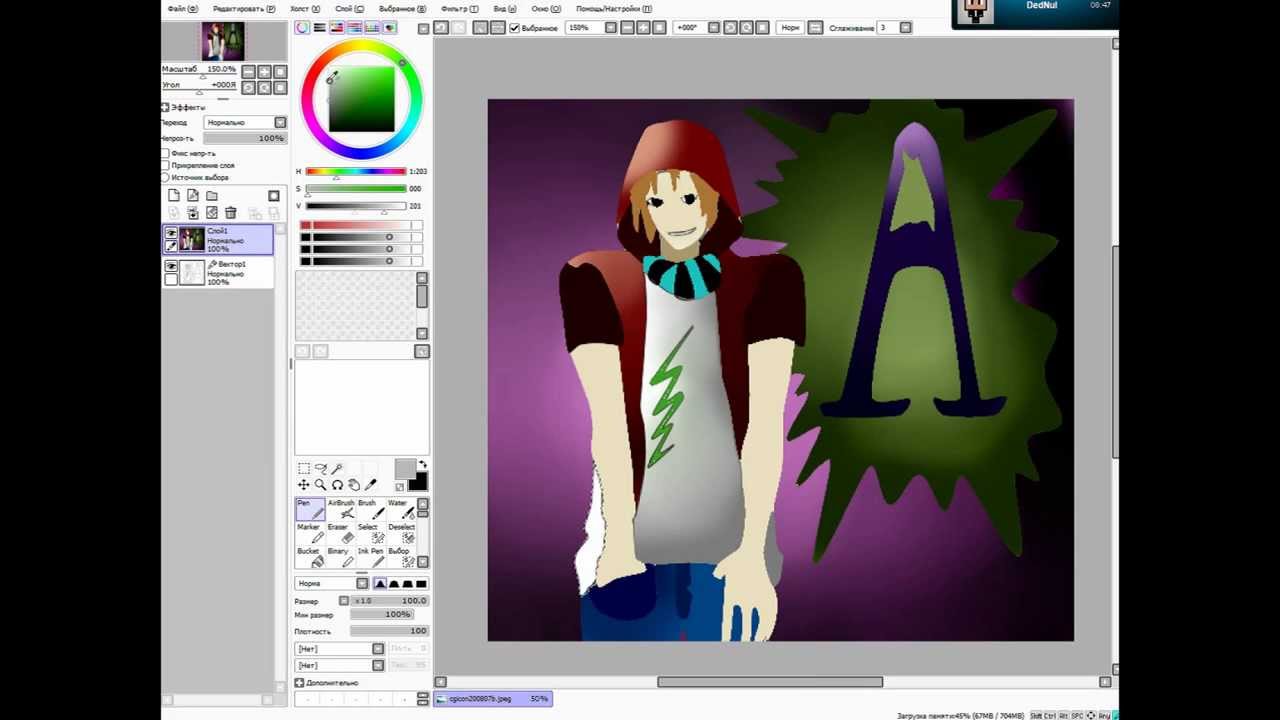Toggle HSV sliders panel display
The width and height of the screenshot is (1280, 720).
point(337,28)
